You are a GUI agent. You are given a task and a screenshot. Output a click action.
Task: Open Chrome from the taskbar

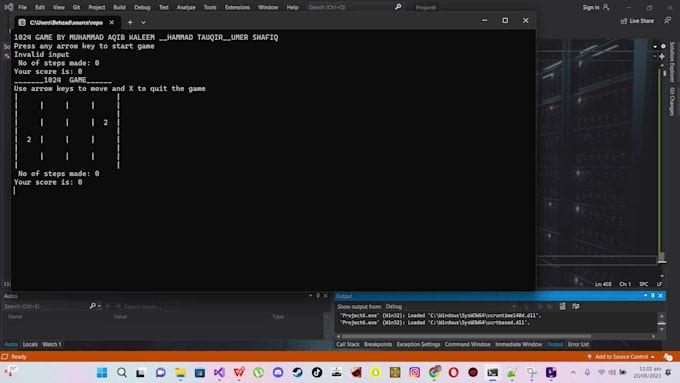434,373
